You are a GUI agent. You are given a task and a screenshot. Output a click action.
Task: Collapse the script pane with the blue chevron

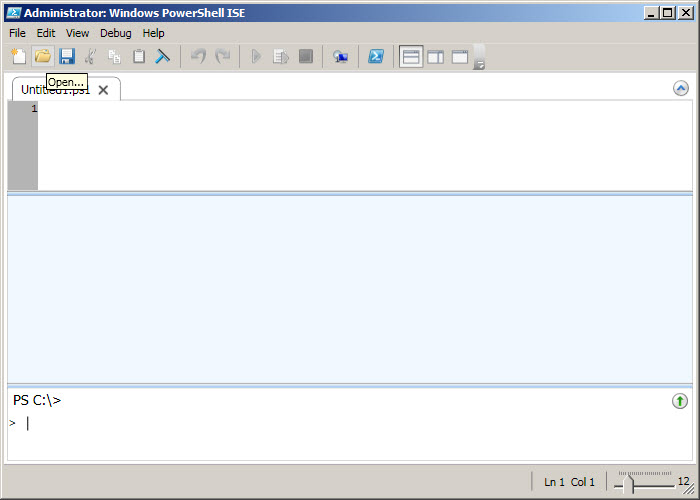[680, 88]
